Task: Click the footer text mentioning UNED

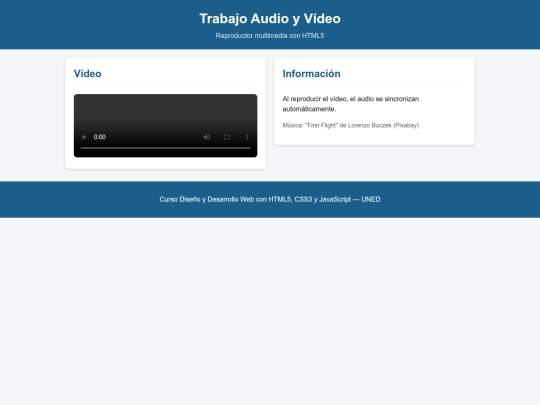Action: [270, 199]
